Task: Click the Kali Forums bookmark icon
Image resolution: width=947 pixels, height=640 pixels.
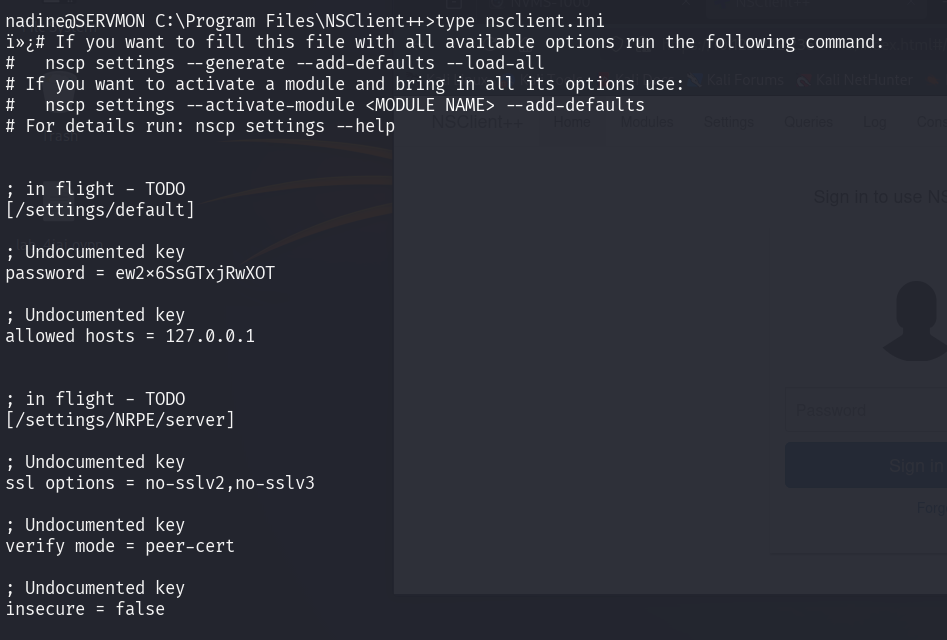Action: click(696, 80)
